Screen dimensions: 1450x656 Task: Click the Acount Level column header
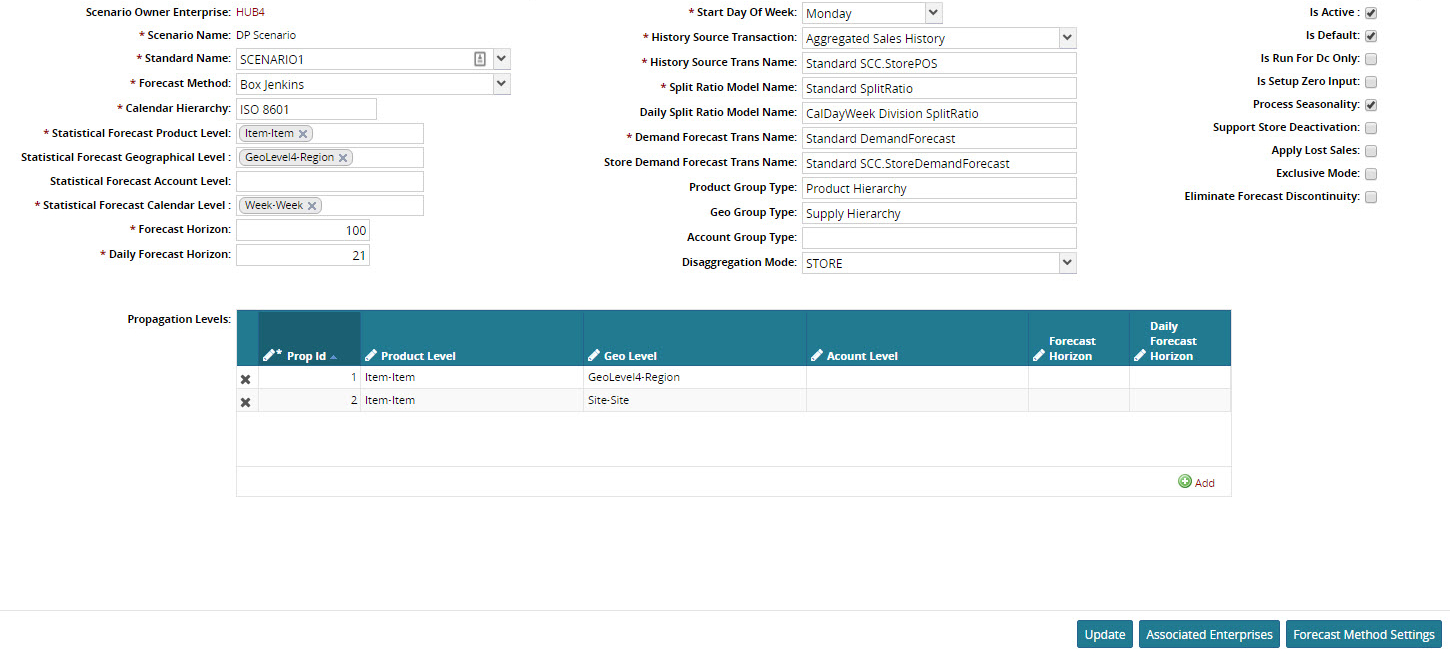(x=917, y=339)
